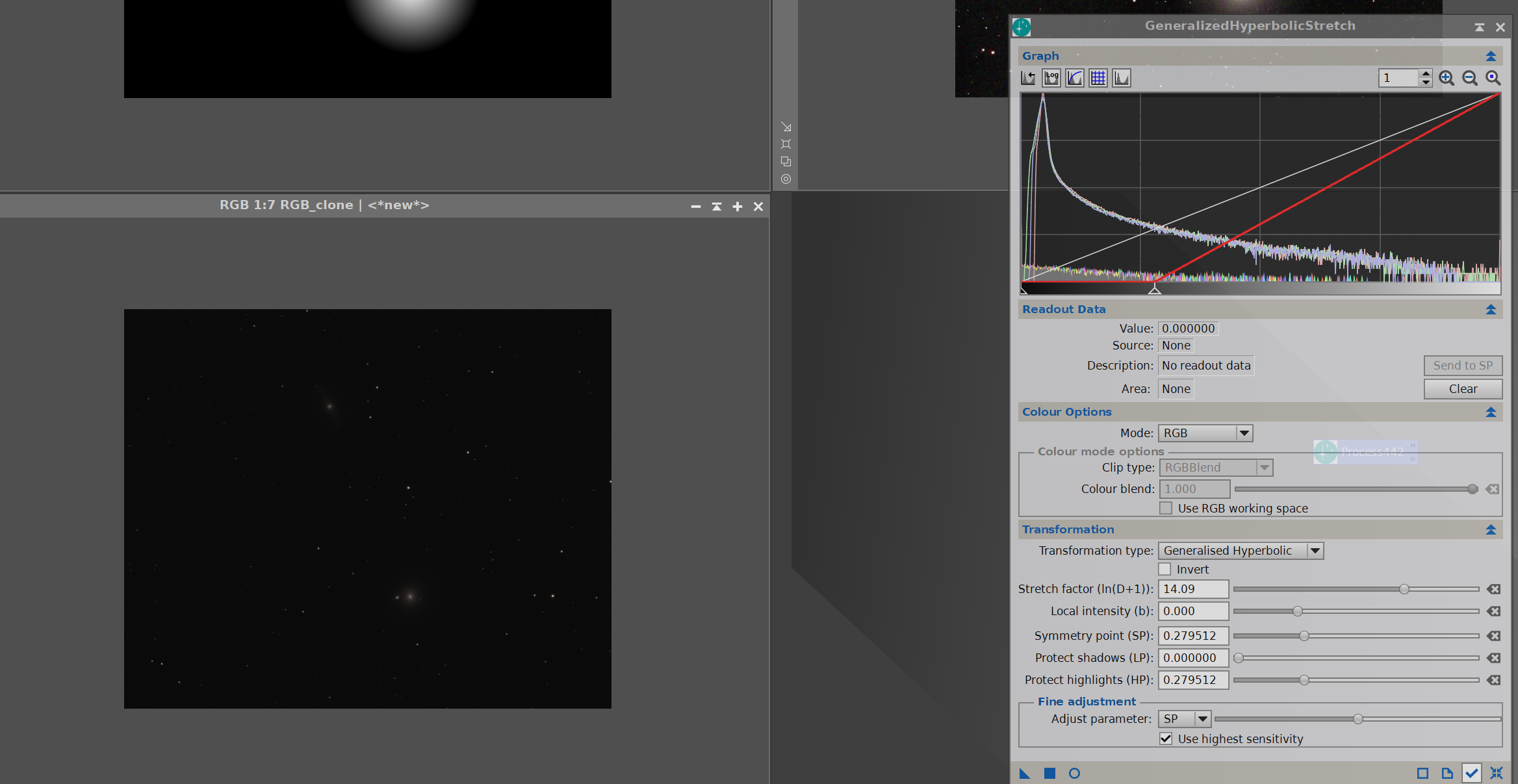1518x784 pixels.
Task: Reset the Symmetry point with its reset icon
Action: (x=1493, y=636)
